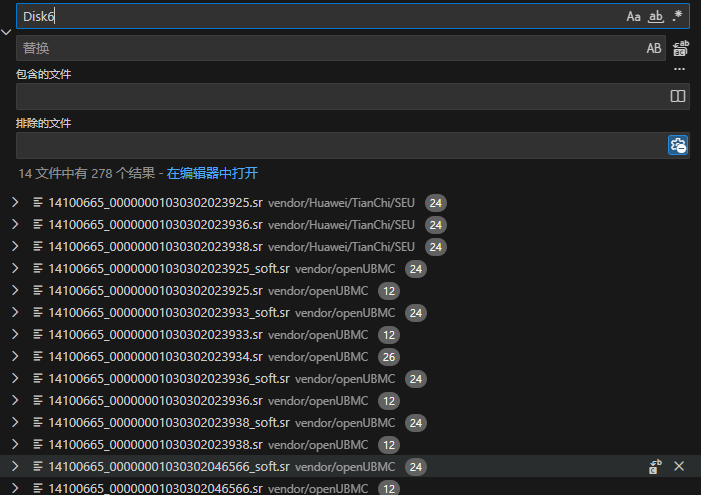701x495 pixels.
Task: Toggle Preserve Case (AB) in replace field
Action: click(654, 48)
